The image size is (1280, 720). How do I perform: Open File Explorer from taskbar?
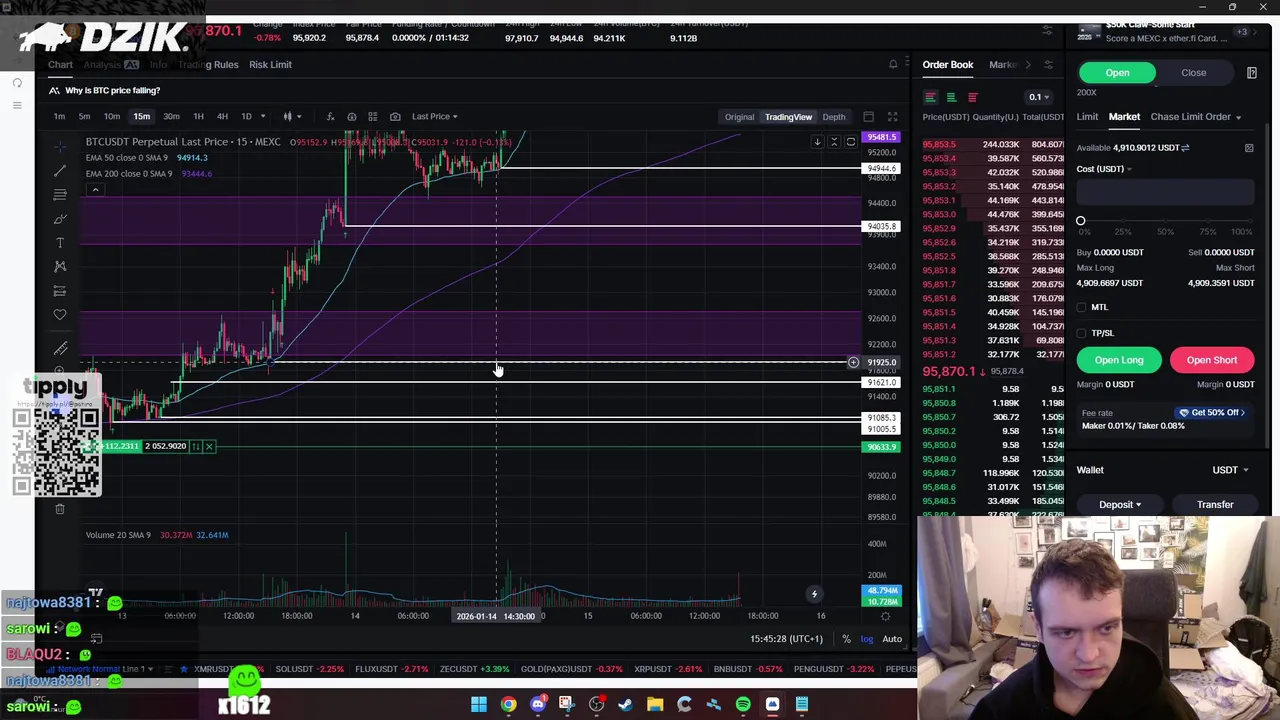click(655, 704)
